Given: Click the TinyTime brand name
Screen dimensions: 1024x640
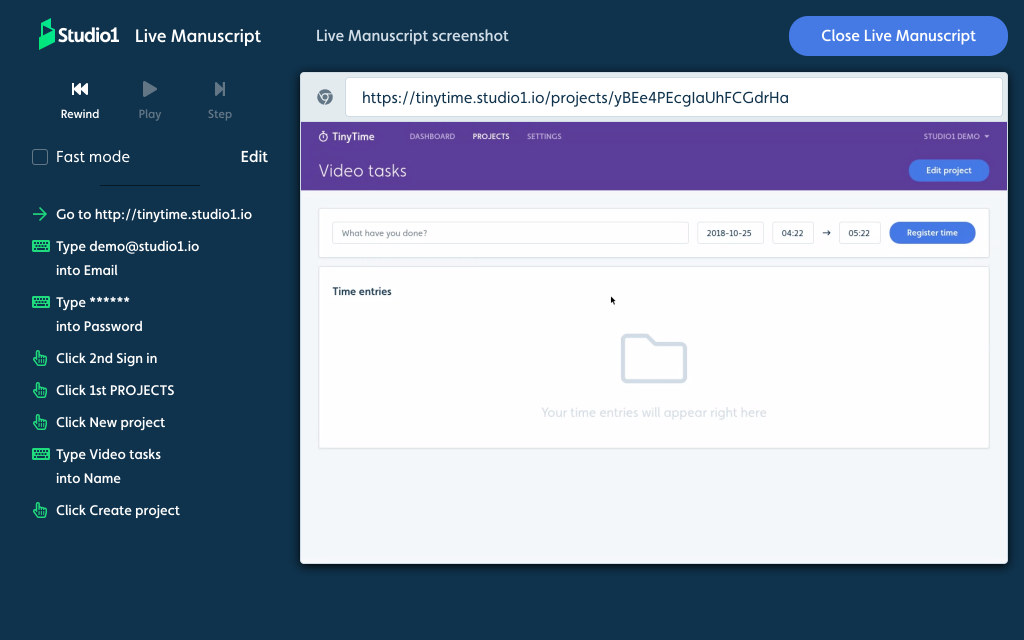Looking at the screenshot, I should click(x=353, y=136).
